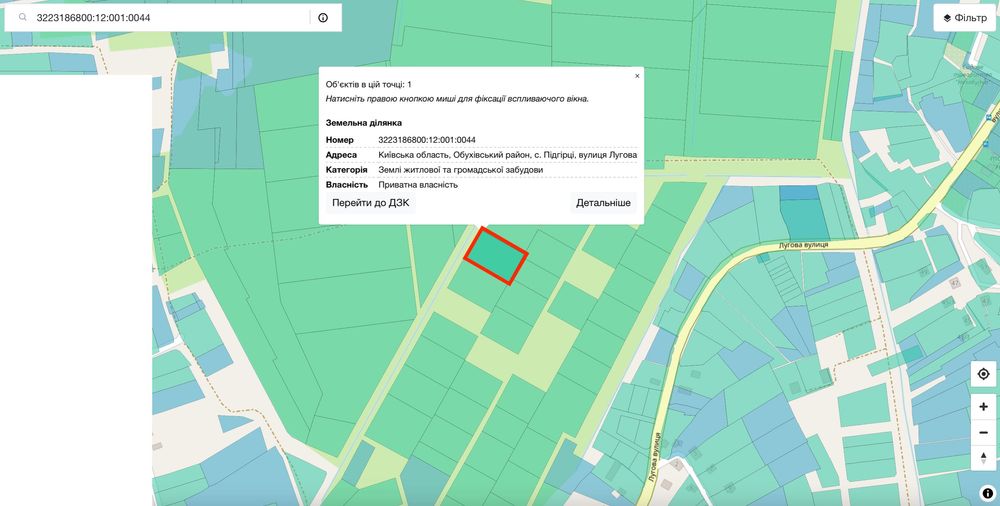Locate my position on the map
Image resolution: width=1000 pixels, height=506 pixels.
coord(983,374)
